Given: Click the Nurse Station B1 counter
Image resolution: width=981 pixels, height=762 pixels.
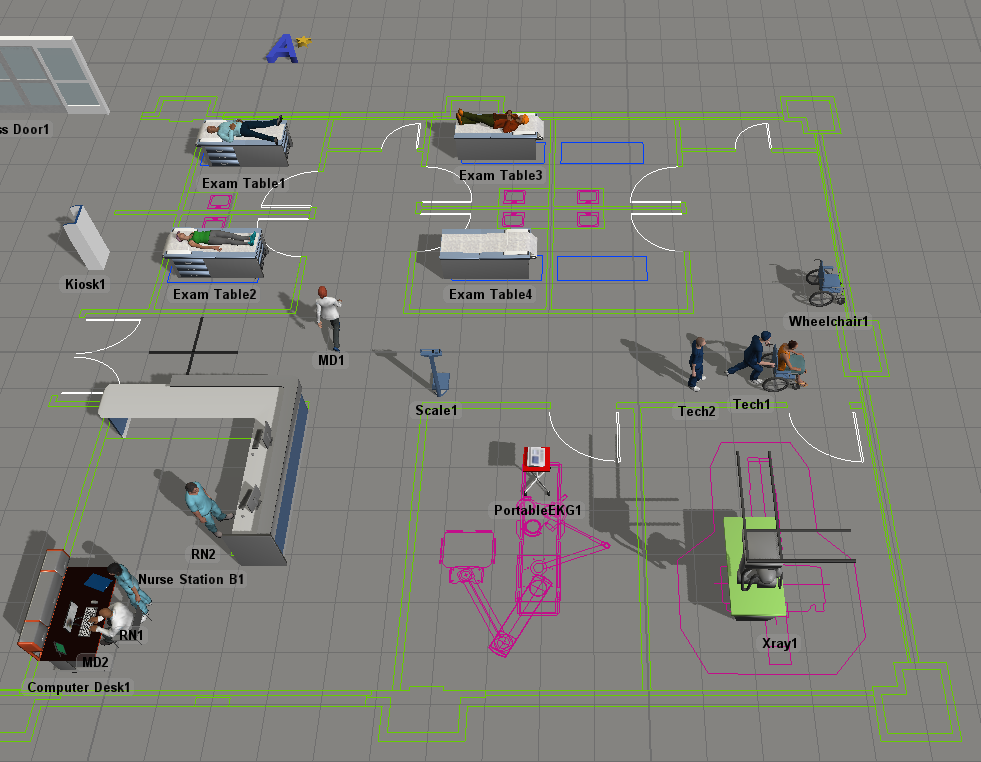Looking at the screenshot, I should coord(272,470).
